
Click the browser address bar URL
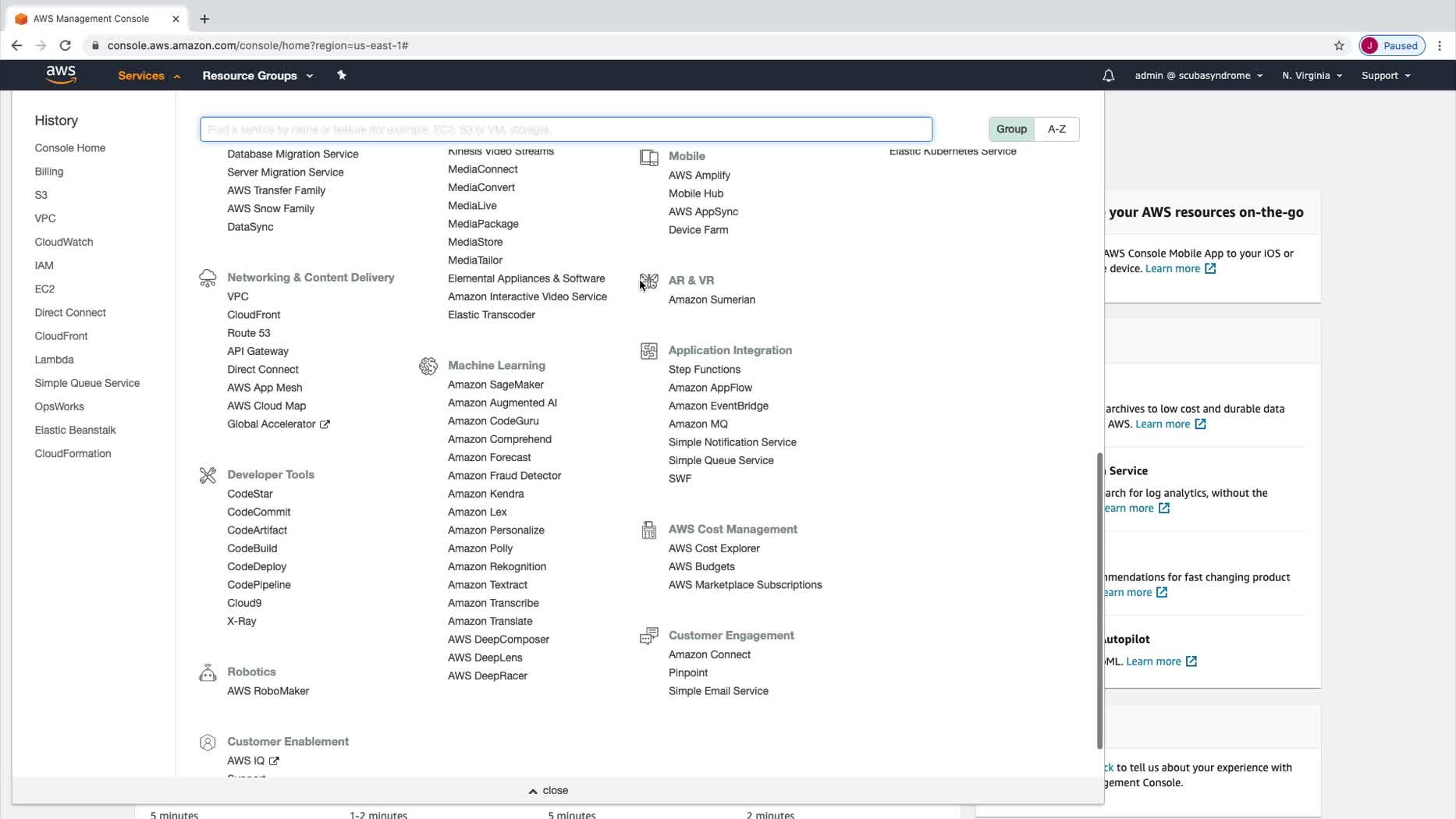(x=257, y=45)
